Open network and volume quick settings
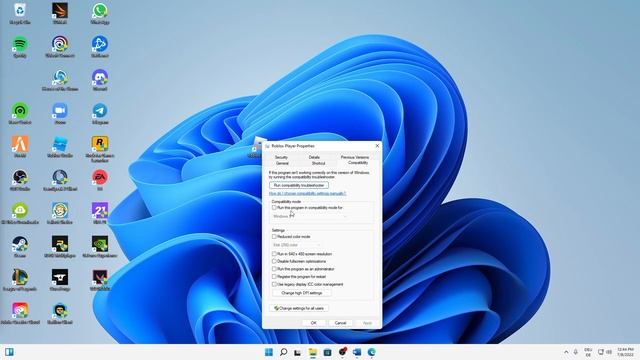The width and height of the screenshot is (640, 360). [x=604, y=352]
